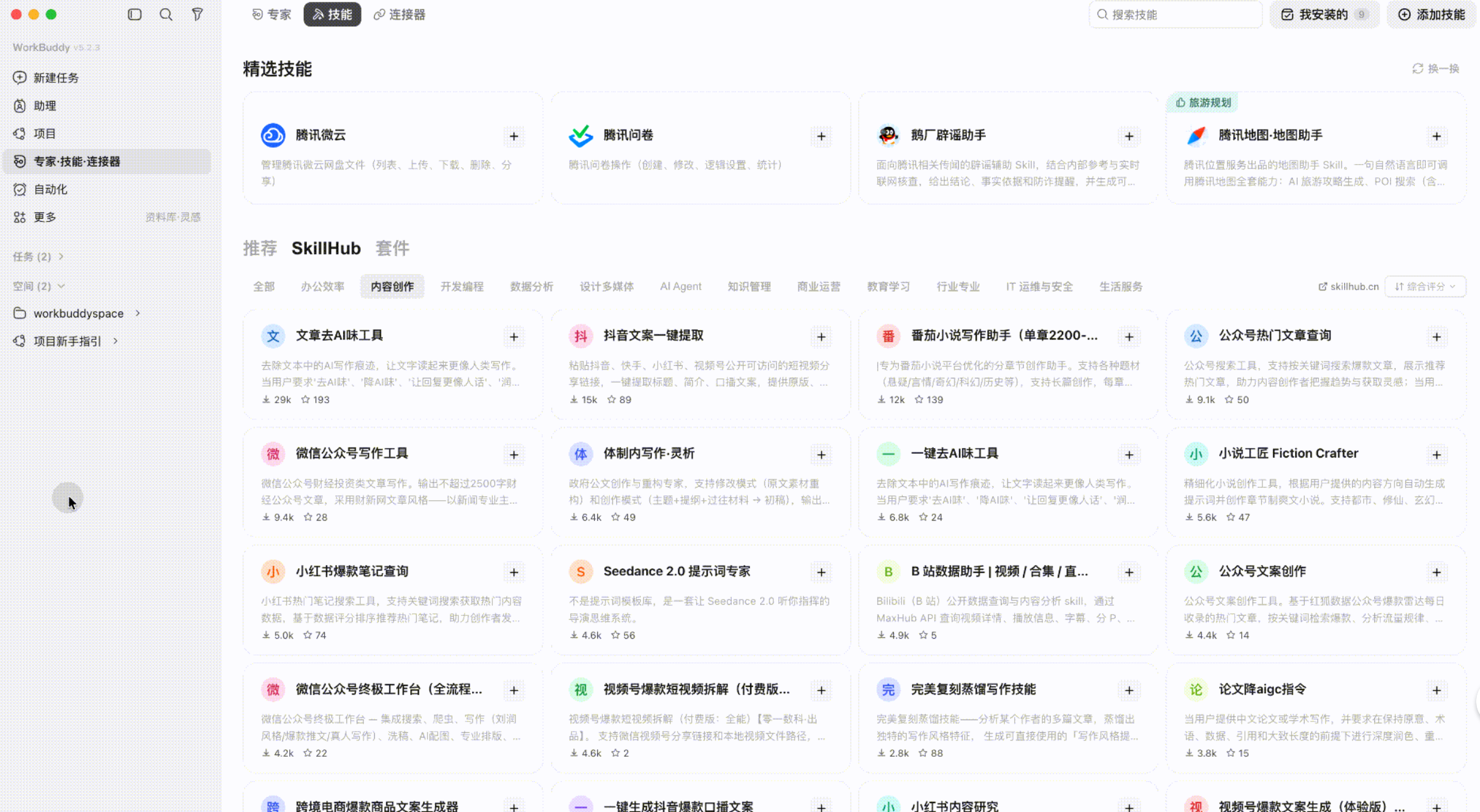The width and height of the screenshot is (1480, 812).
Task: Add the 腾讯地图·地图助手 skill with its plus
Action: click(x=1437, y=136)
